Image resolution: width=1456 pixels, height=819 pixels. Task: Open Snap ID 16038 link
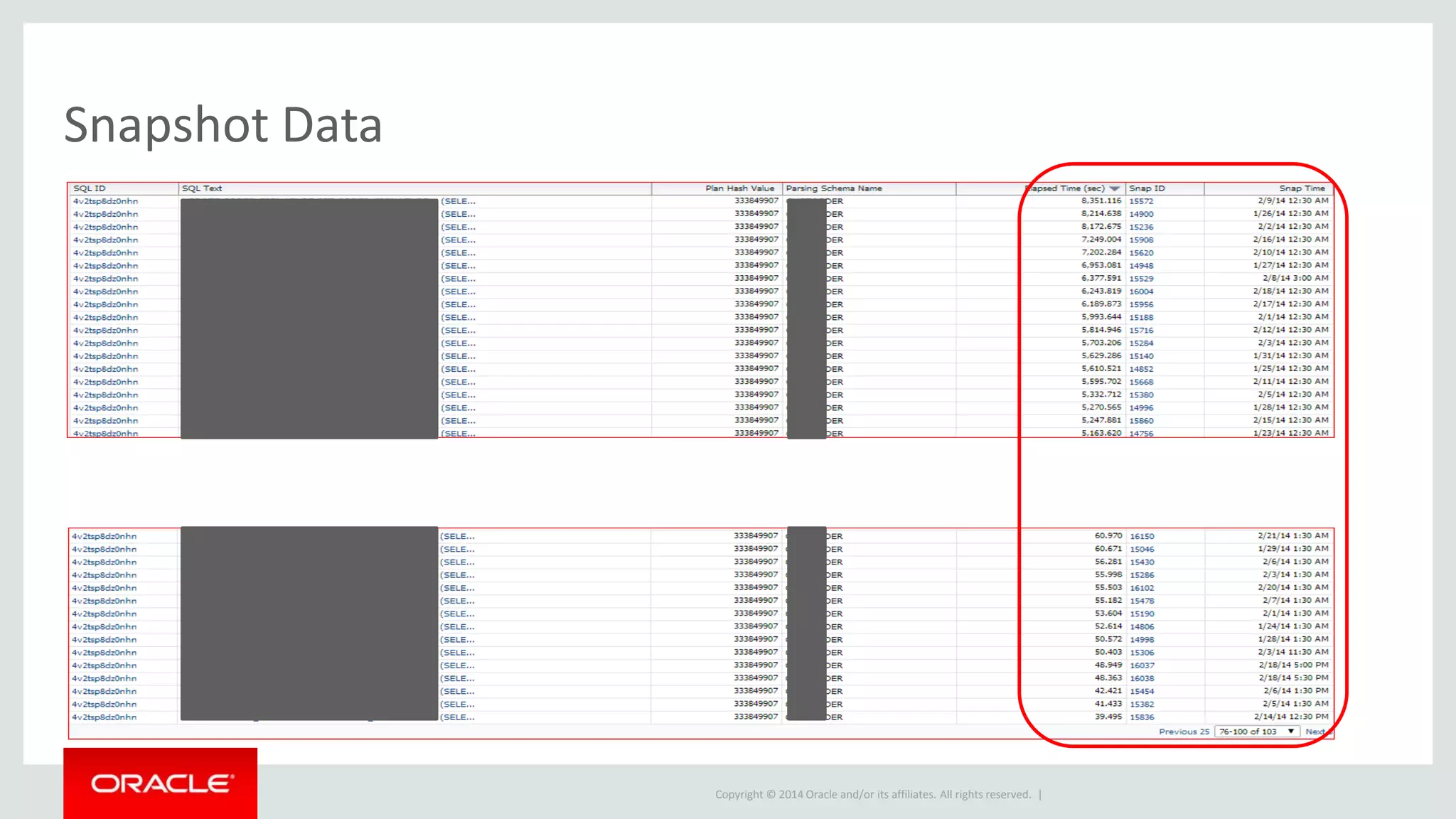click(1142, 679)
